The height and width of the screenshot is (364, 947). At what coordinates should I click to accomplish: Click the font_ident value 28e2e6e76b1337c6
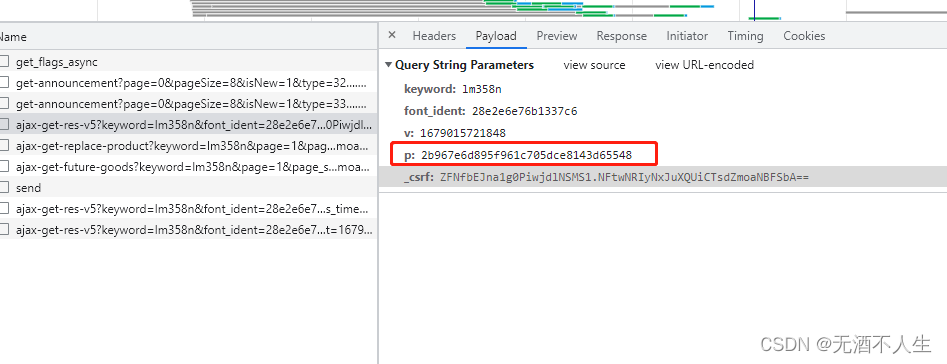click(524, 111)
